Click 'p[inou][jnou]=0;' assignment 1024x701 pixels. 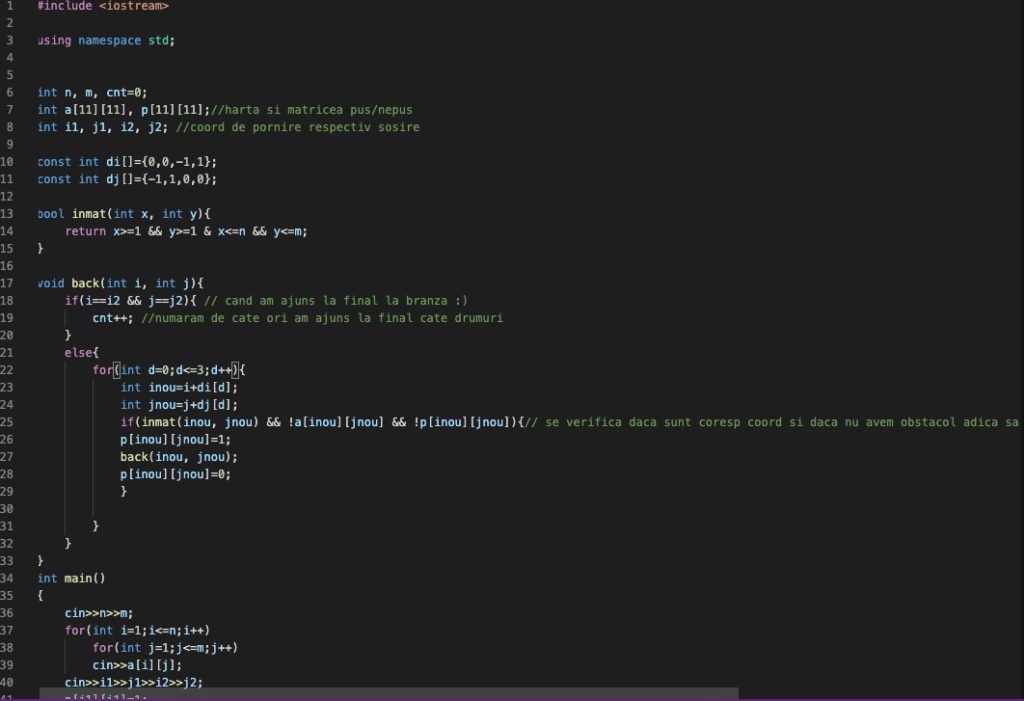[x=175, y=474]
